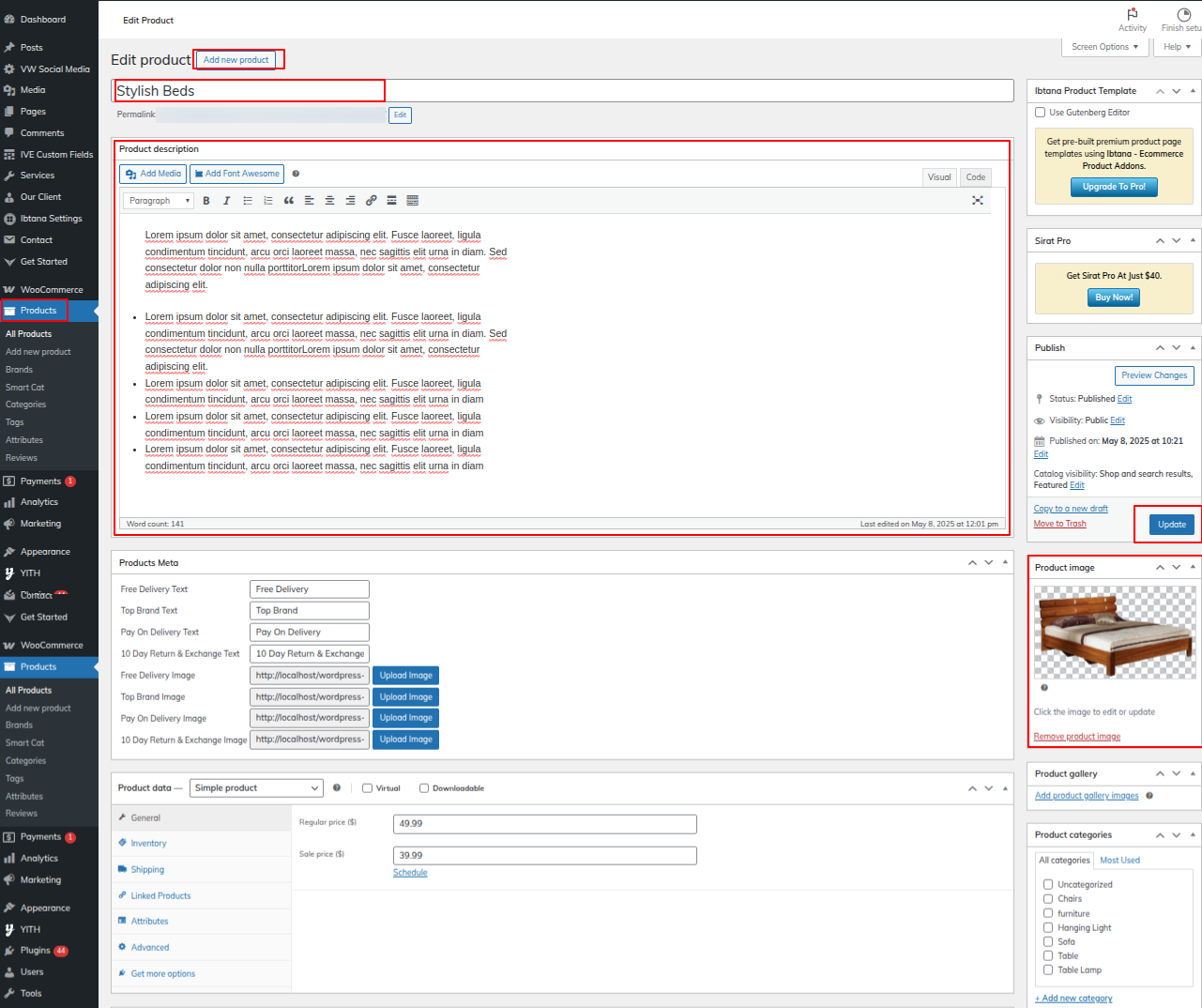Screen dimensions: 1202x1008
Task: Click the bed product image thumbnail
Action: [1114, 632]
